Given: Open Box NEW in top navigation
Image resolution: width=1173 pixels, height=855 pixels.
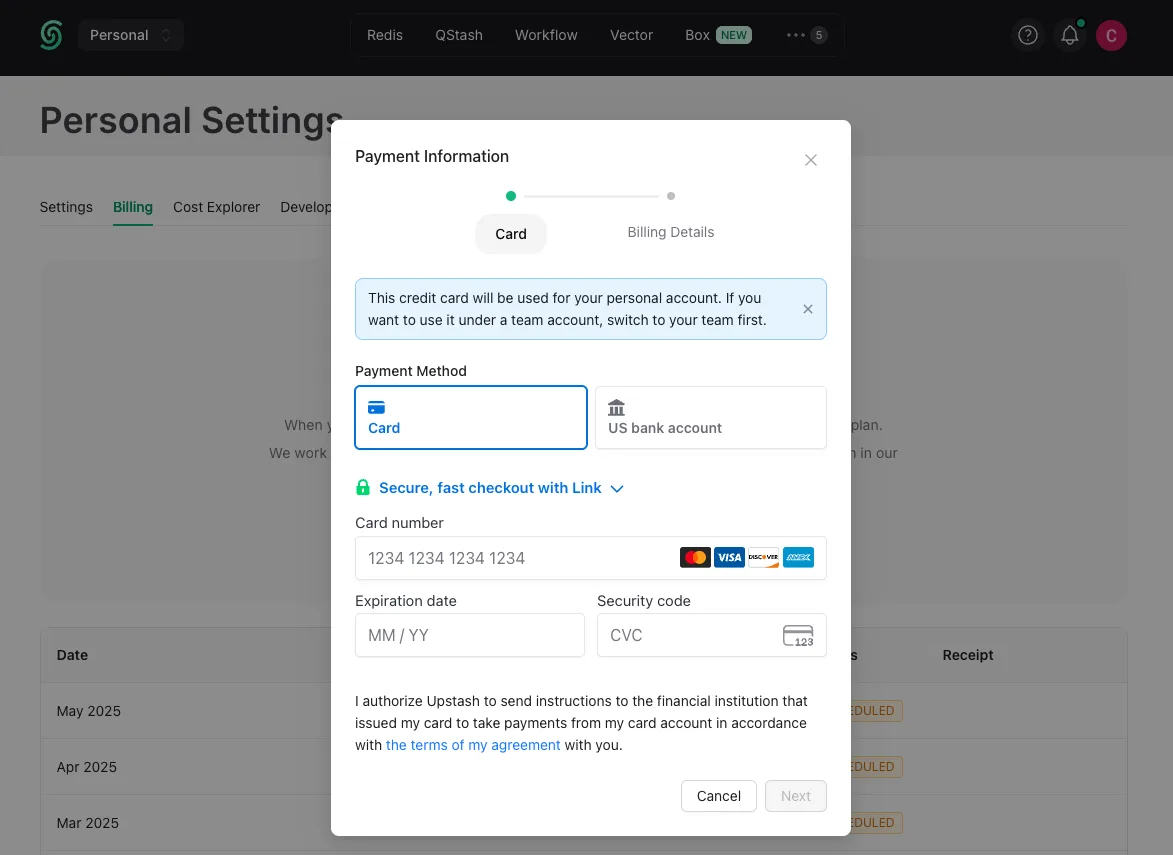Looking at the screenshot, I should click(x=718, y=35).
